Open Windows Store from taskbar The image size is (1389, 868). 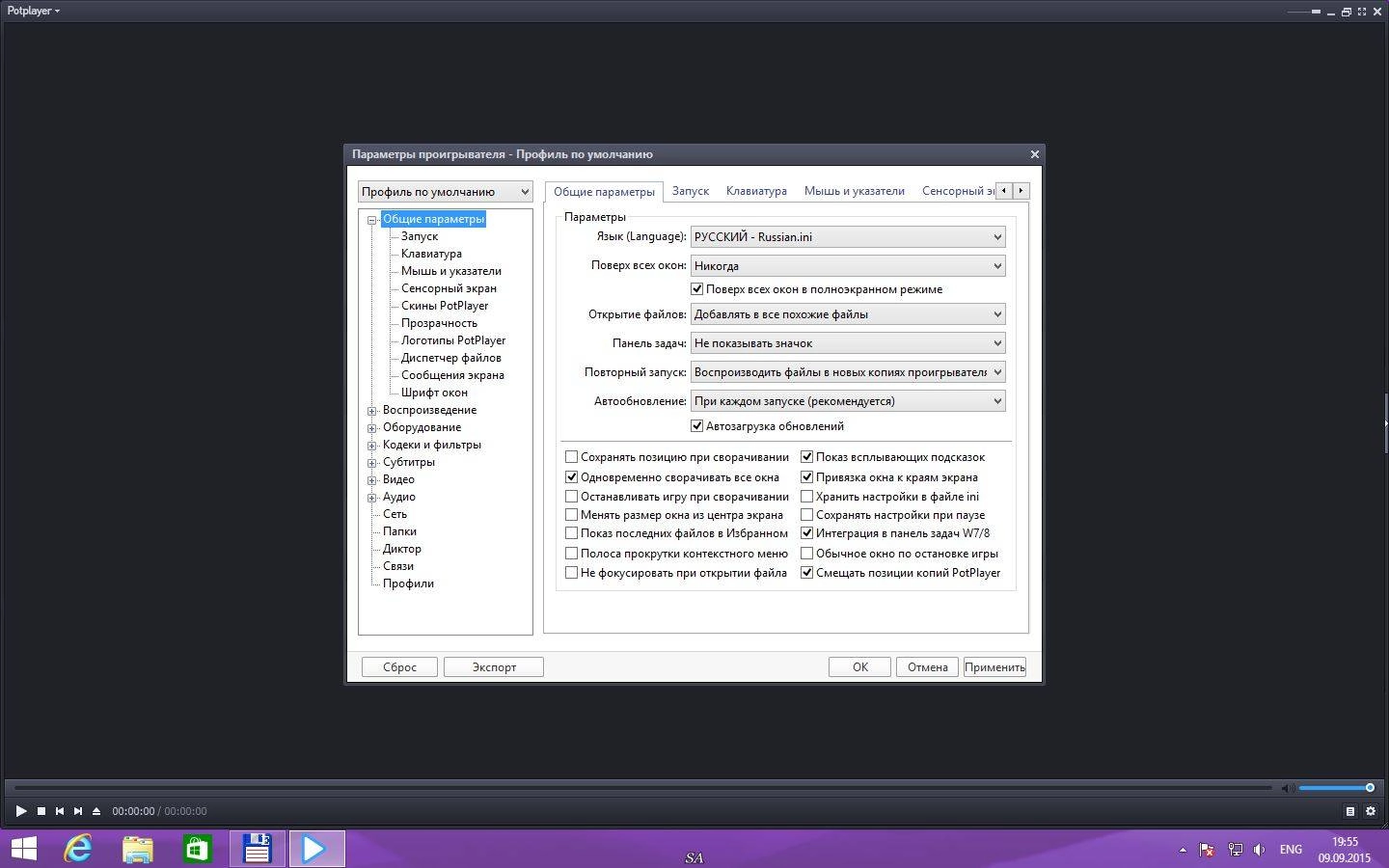pyautogui.click(x=197, y=849)
